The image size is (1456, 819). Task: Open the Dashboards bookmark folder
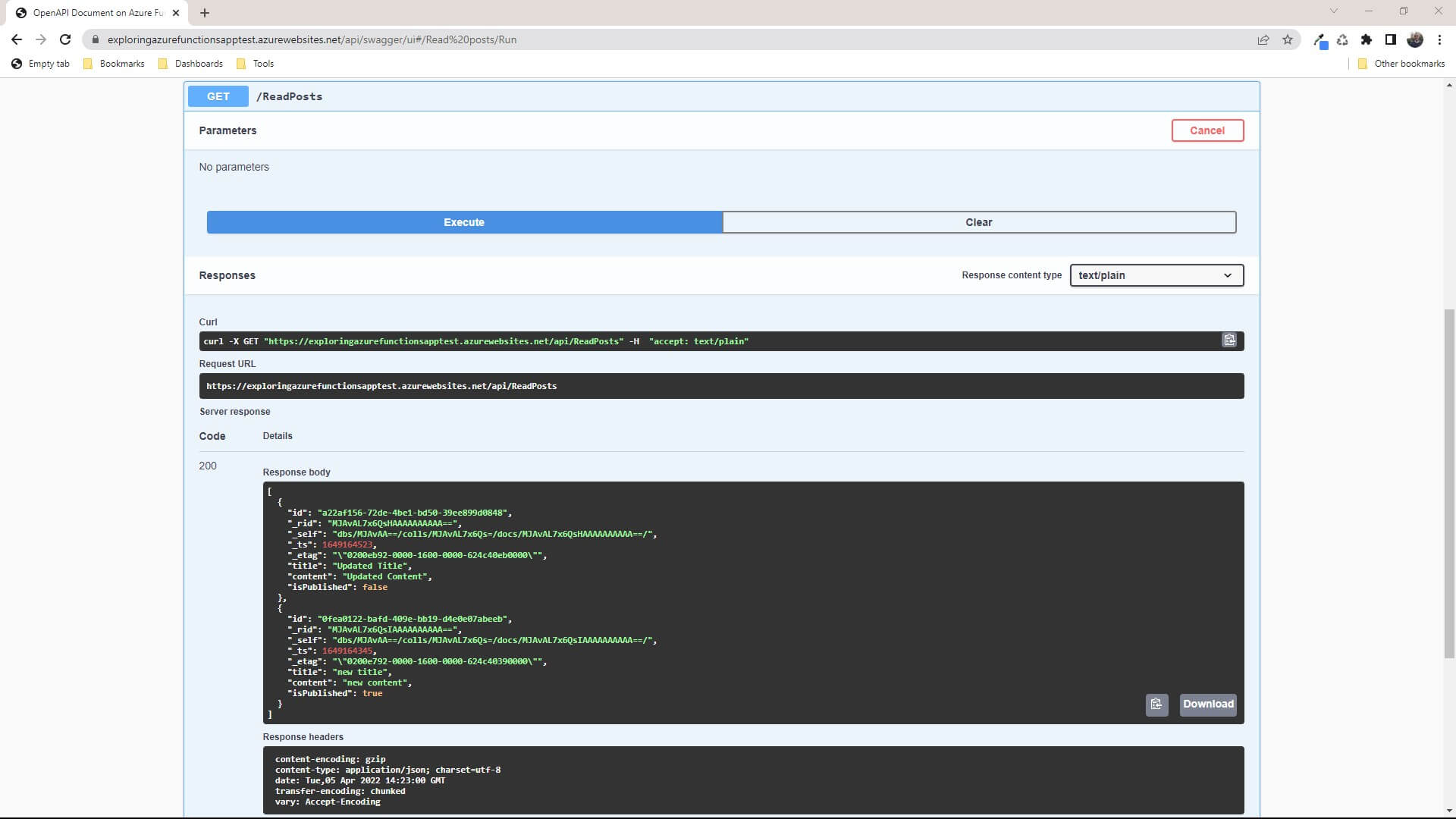[190, 64]
